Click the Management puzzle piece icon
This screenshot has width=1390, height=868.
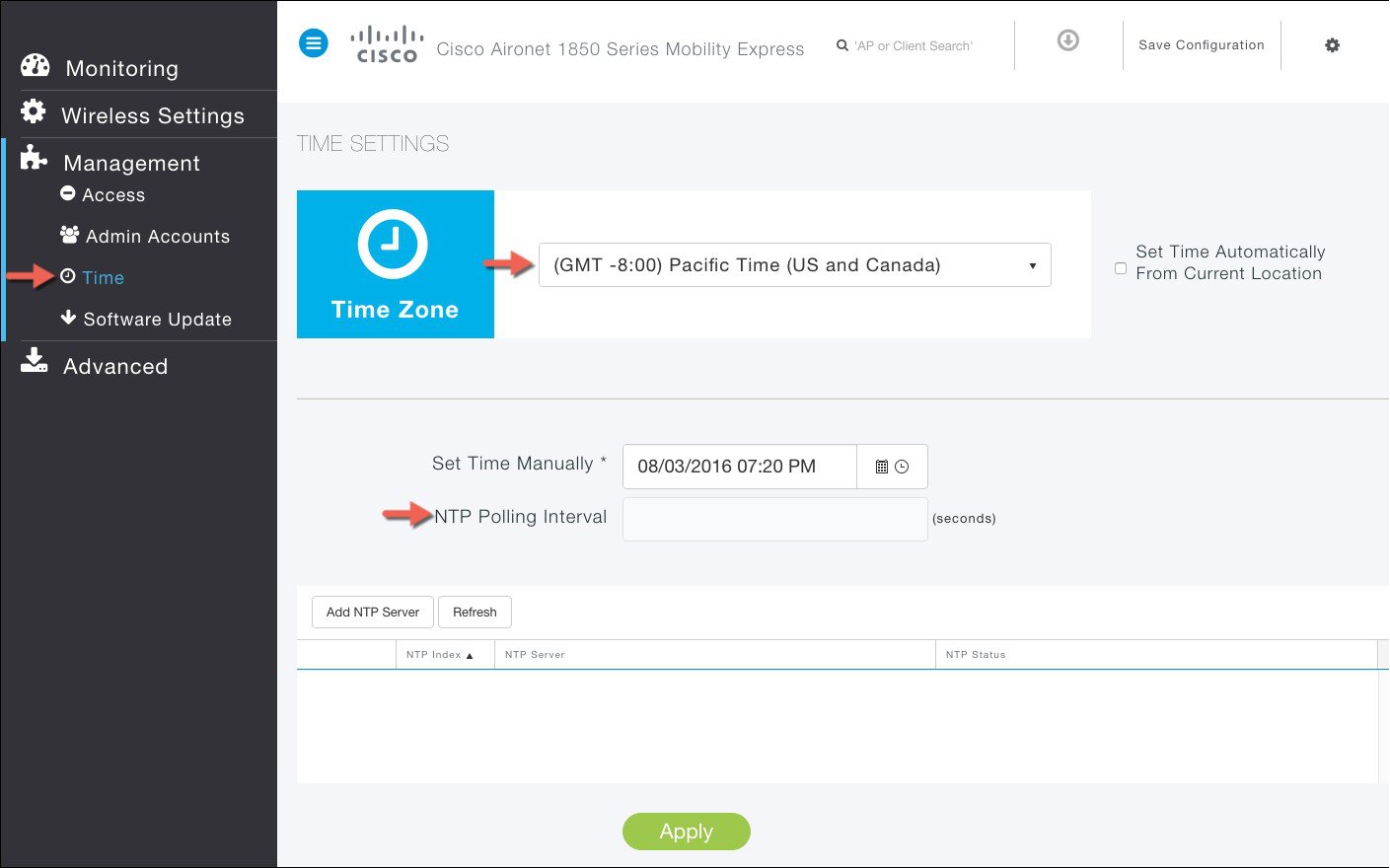(34, 158)
